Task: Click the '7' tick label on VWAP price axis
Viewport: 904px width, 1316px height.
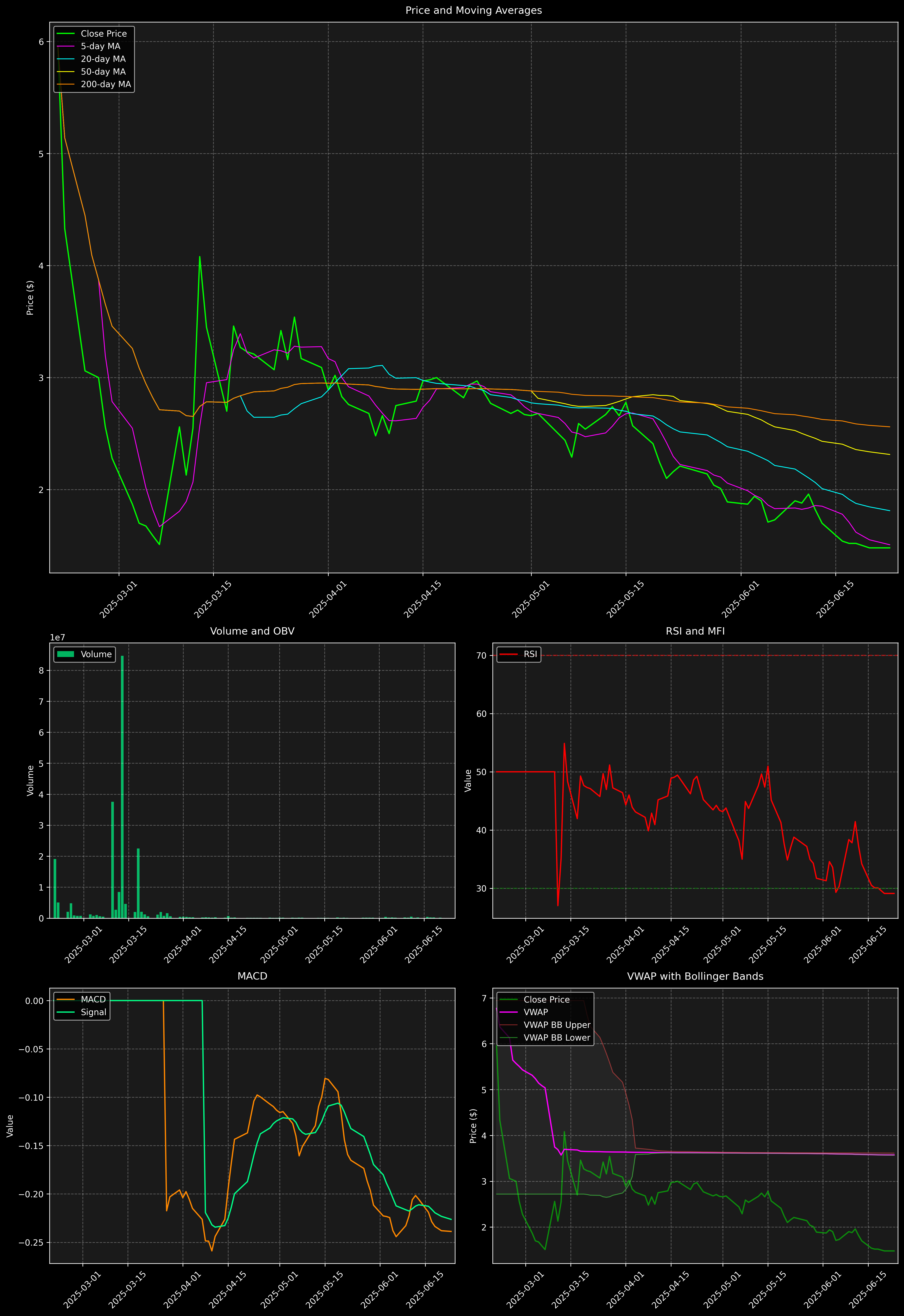Action: pyautogui.click(x=484, y=998)
